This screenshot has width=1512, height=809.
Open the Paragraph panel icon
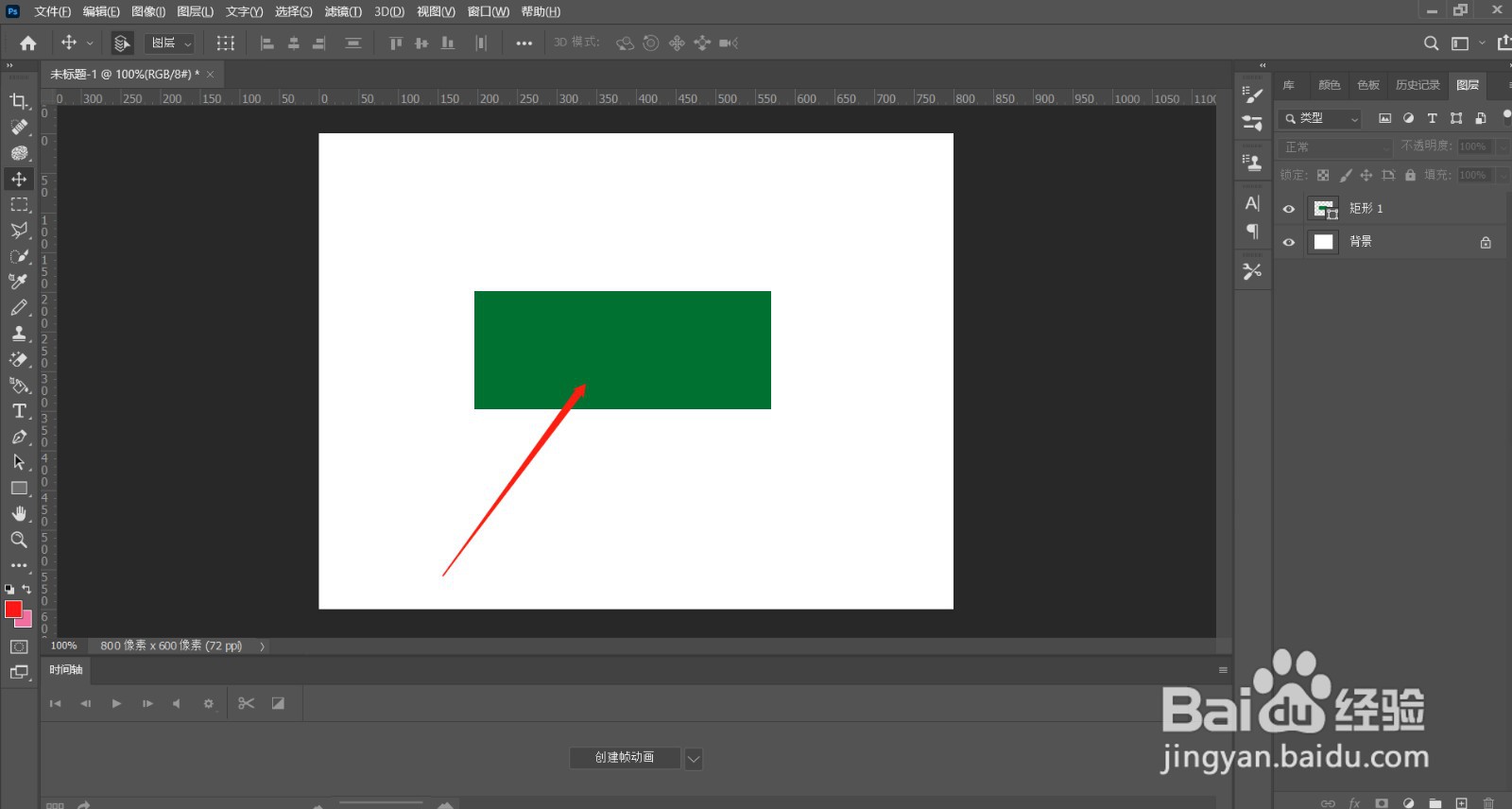[1252, 231]
